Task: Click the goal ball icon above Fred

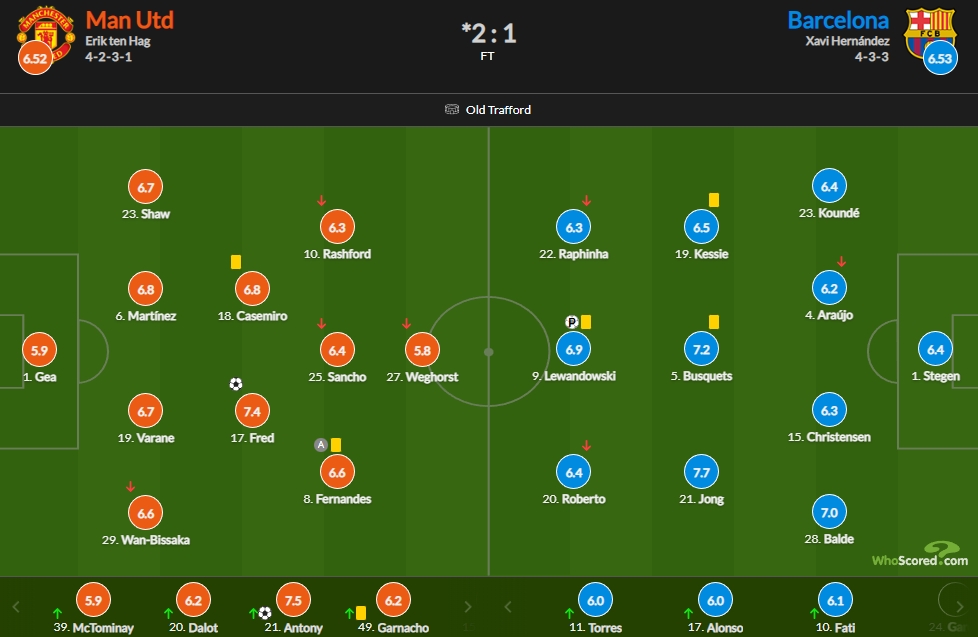Action: click(236, 384)
